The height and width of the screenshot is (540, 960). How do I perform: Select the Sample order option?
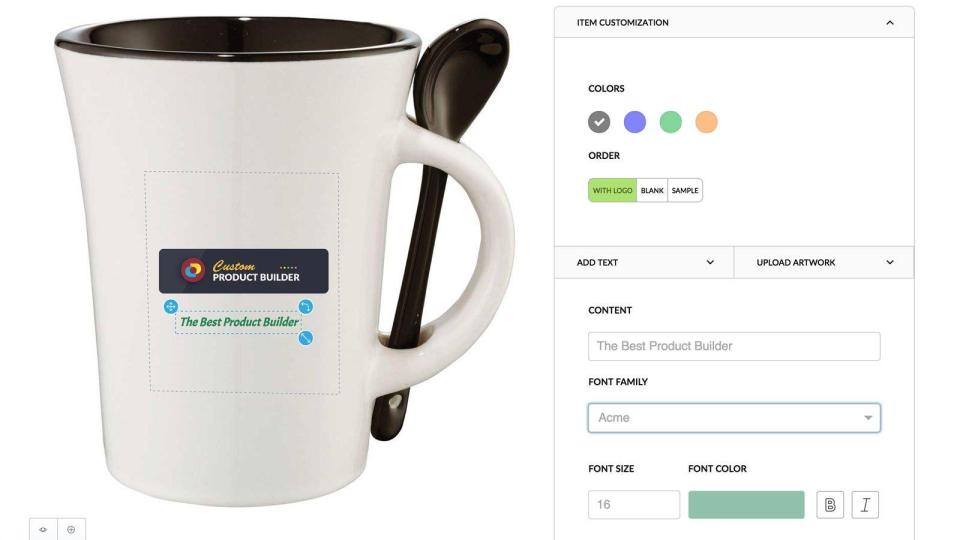[685, 190]
